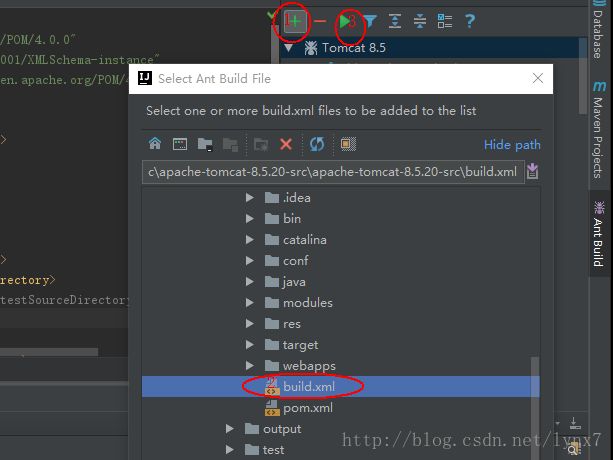Go to project directory in file chooser
This screenshot has width=613, height=460.
pyautogui.click(x=205, y=144)
